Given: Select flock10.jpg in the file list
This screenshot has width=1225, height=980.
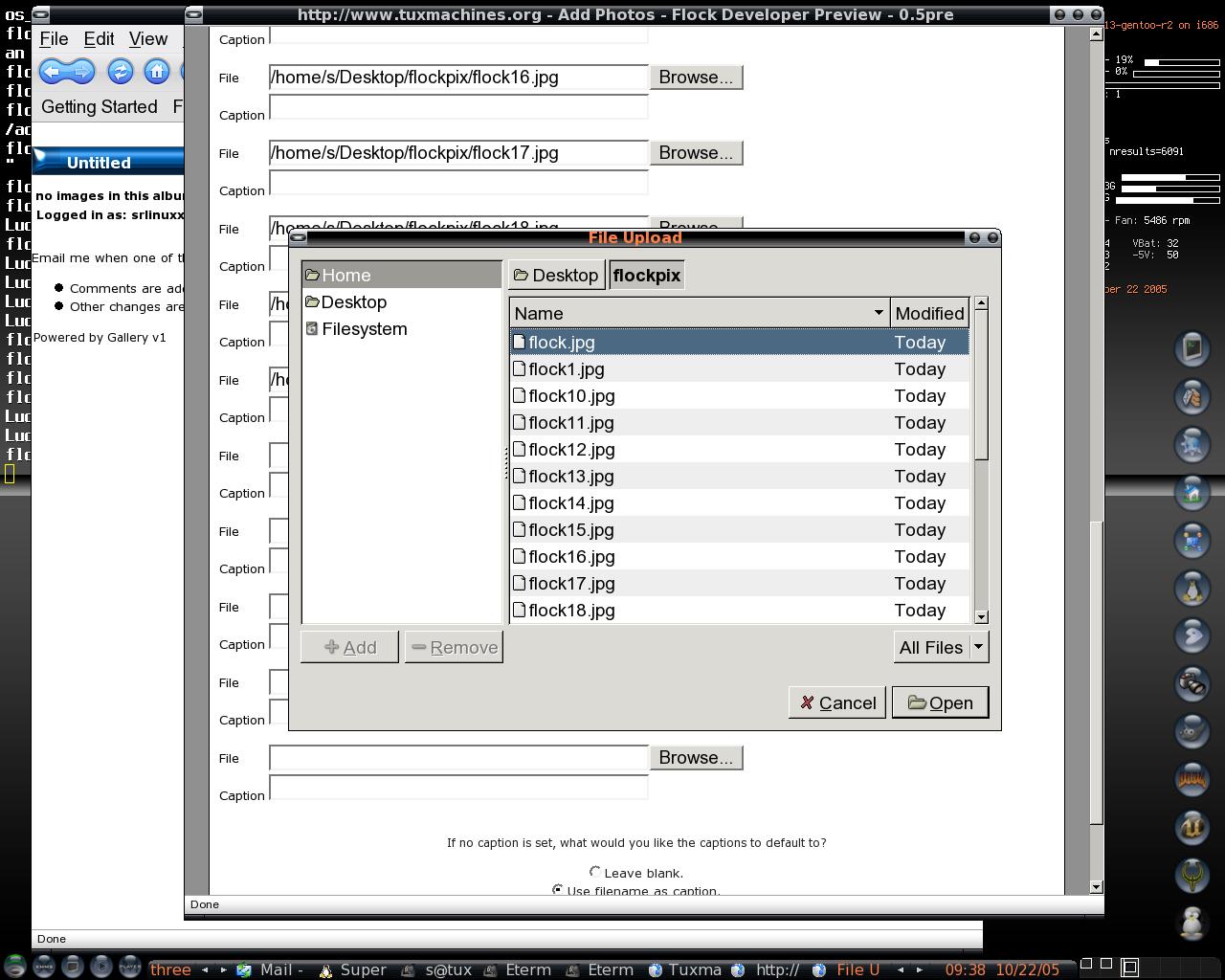Looking at the screenshot, I should coord(740,395).
